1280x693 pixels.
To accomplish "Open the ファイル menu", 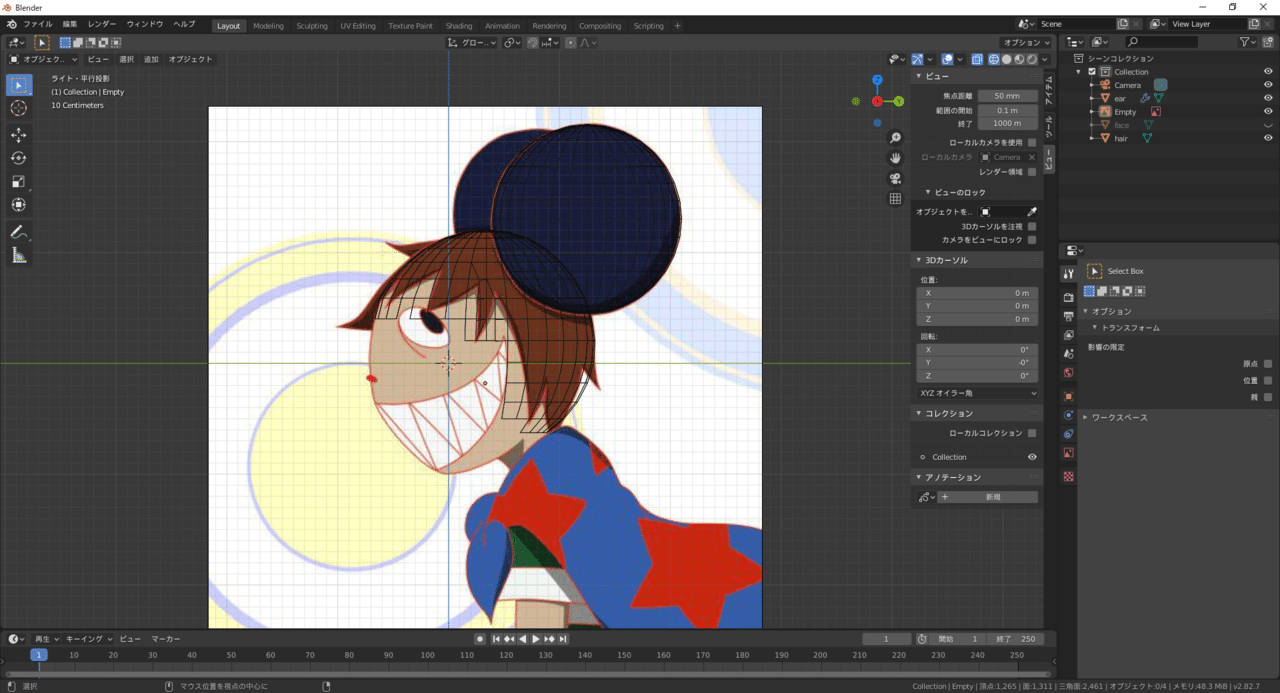I will pyautogui.click(x=37, y=25).
